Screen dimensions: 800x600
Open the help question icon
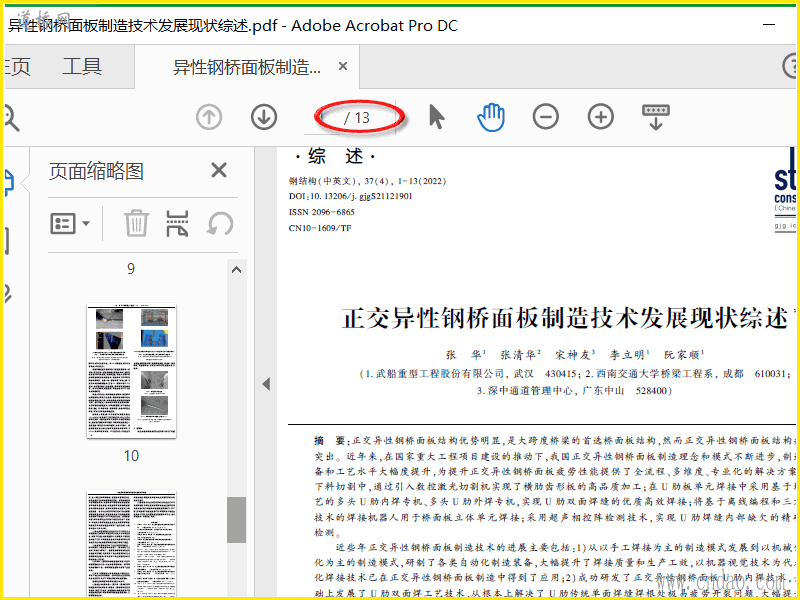click(x=790, y=66)
